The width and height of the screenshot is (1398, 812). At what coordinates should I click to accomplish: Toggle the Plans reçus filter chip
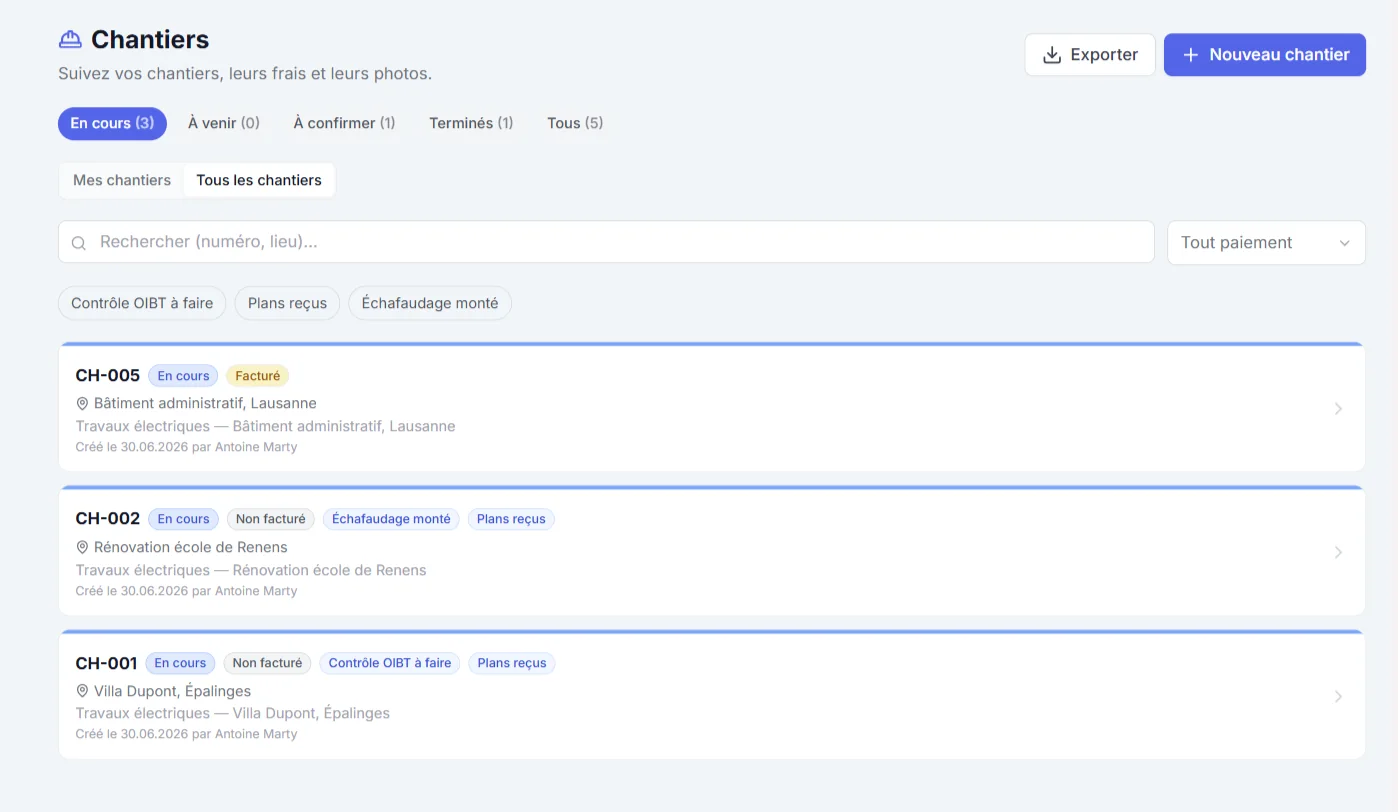pyautogui.click(x=287, y=303)
